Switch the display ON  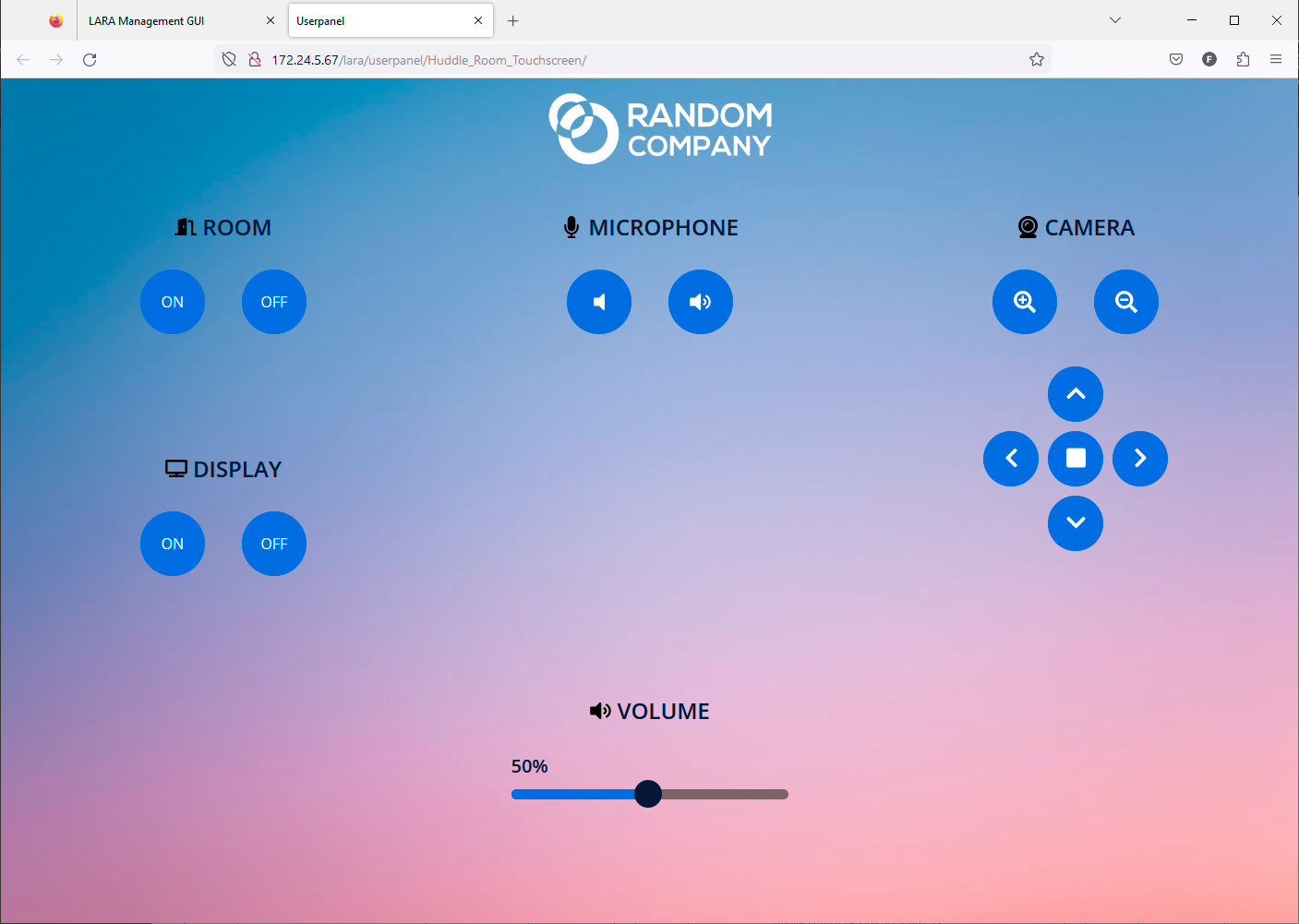coord(173,544)
